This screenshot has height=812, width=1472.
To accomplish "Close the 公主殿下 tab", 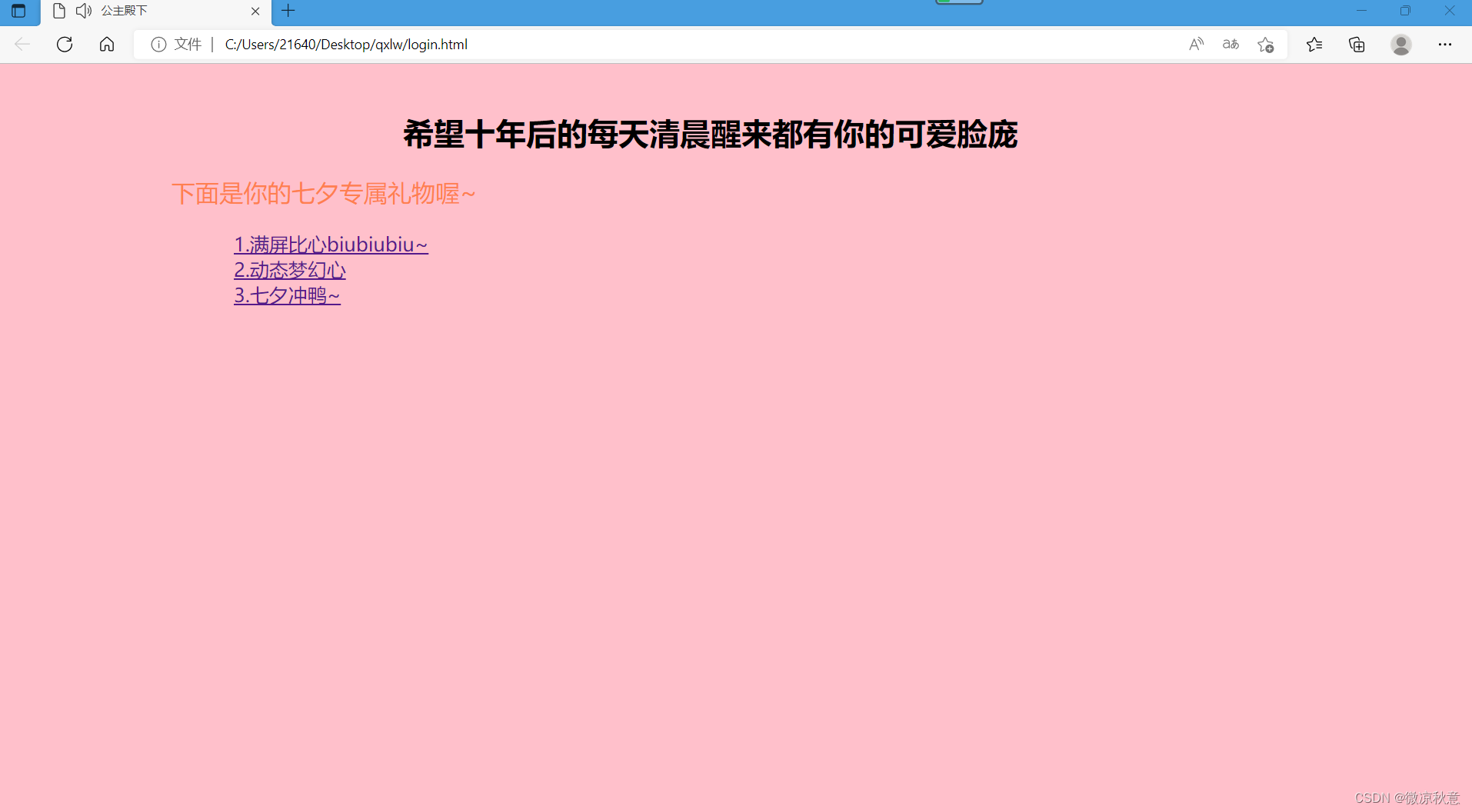I will point(255,12).
